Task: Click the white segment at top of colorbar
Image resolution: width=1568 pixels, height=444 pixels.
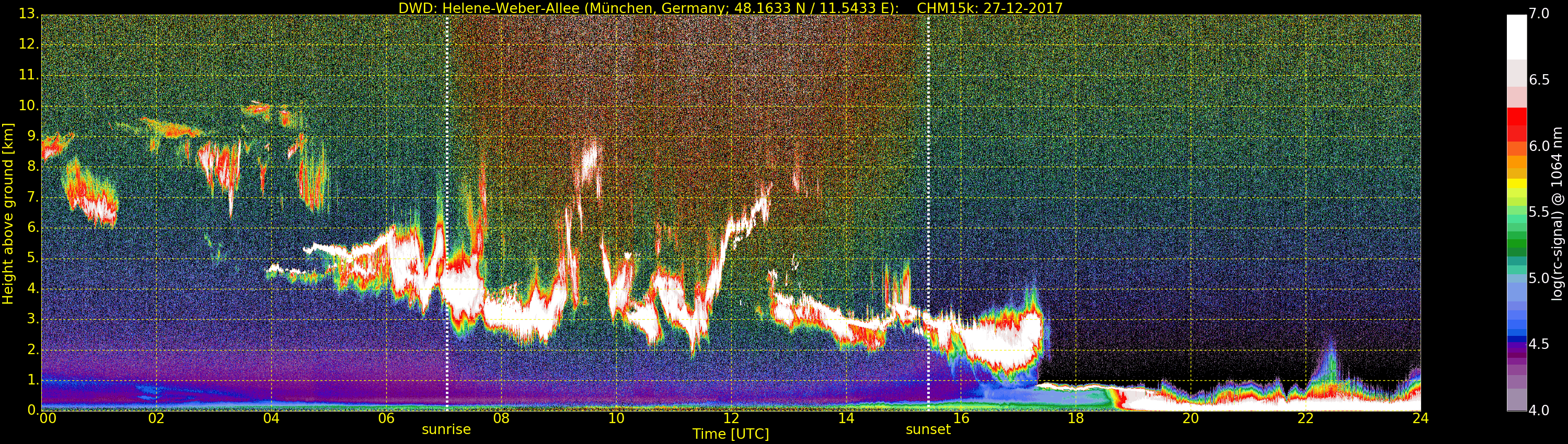Action: point(1516,37)
